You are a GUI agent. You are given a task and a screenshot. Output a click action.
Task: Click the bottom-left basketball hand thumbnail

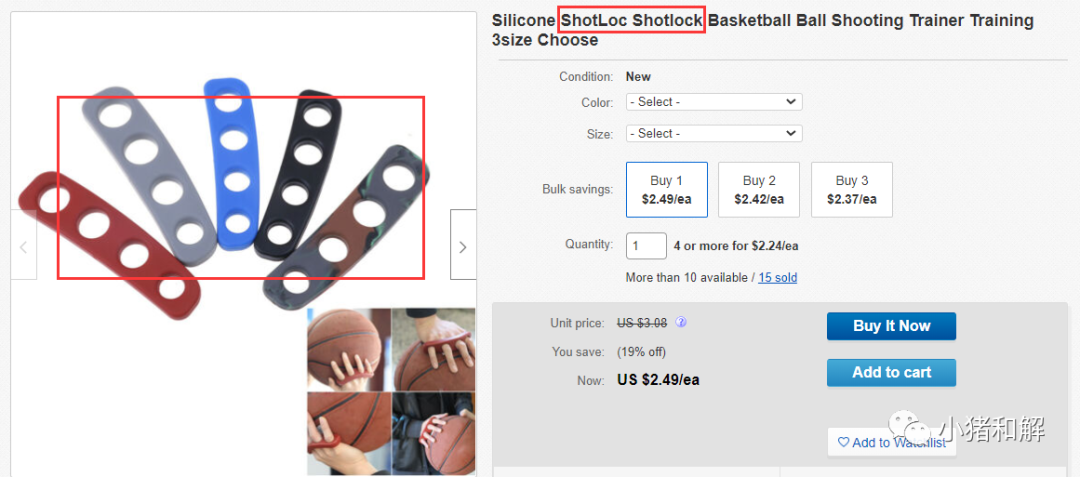tap(349, 434)
